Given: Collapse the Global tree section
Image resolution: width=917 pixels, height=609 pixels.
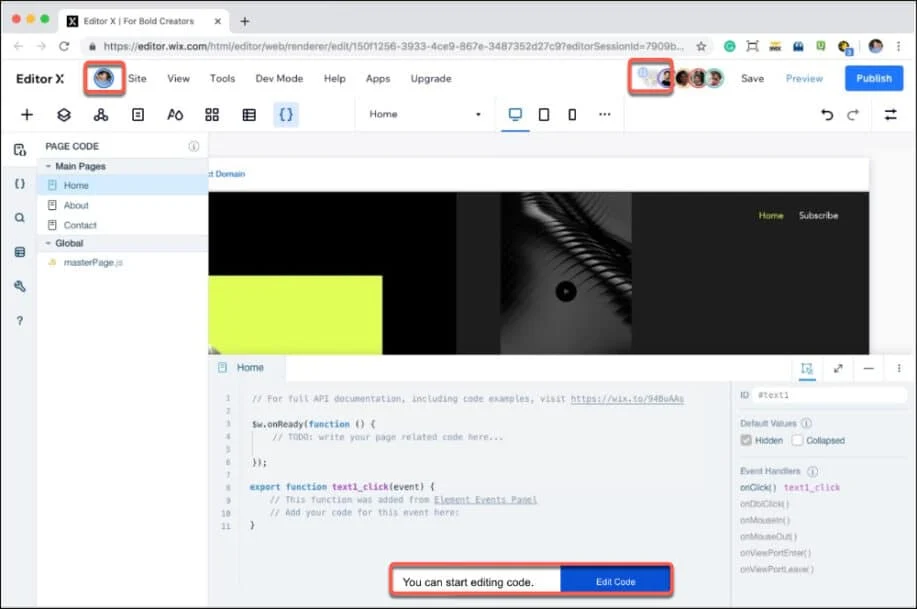Looking at the screenshot, I should point(48,243).
